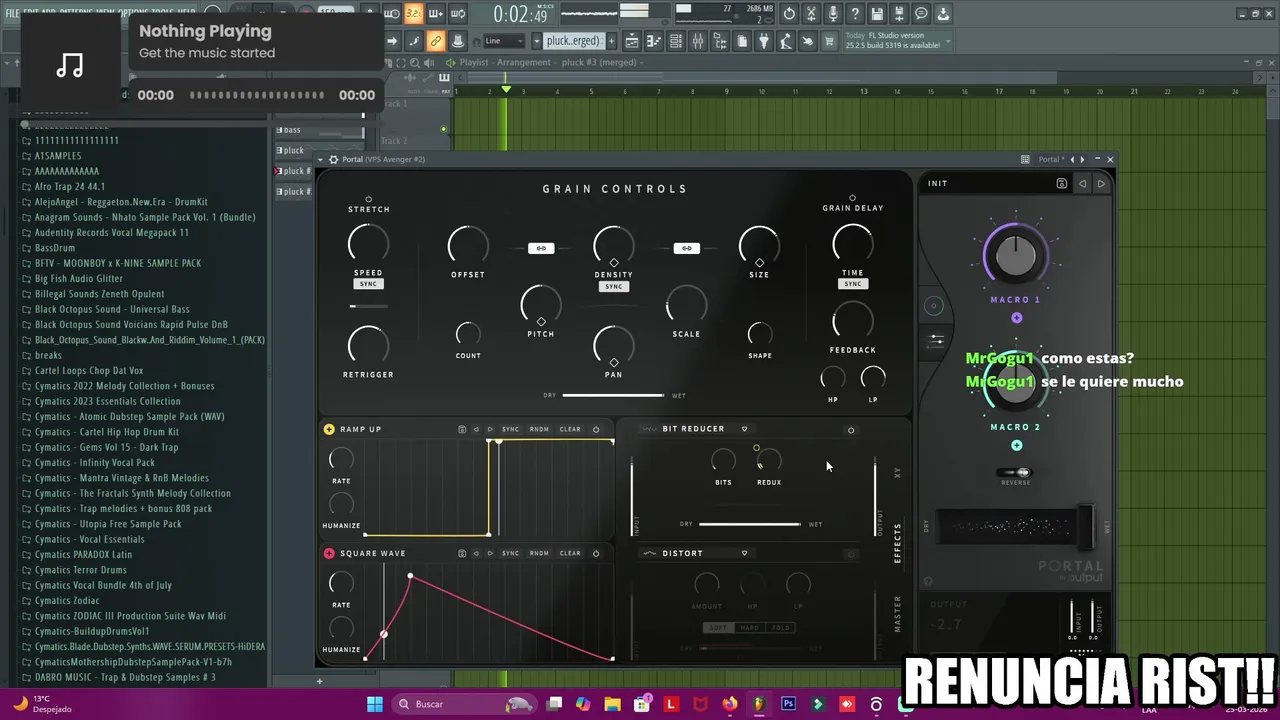This screenshot has width=1280, height=720.
Task: Click the undo history icon
Action: point(789,14)
